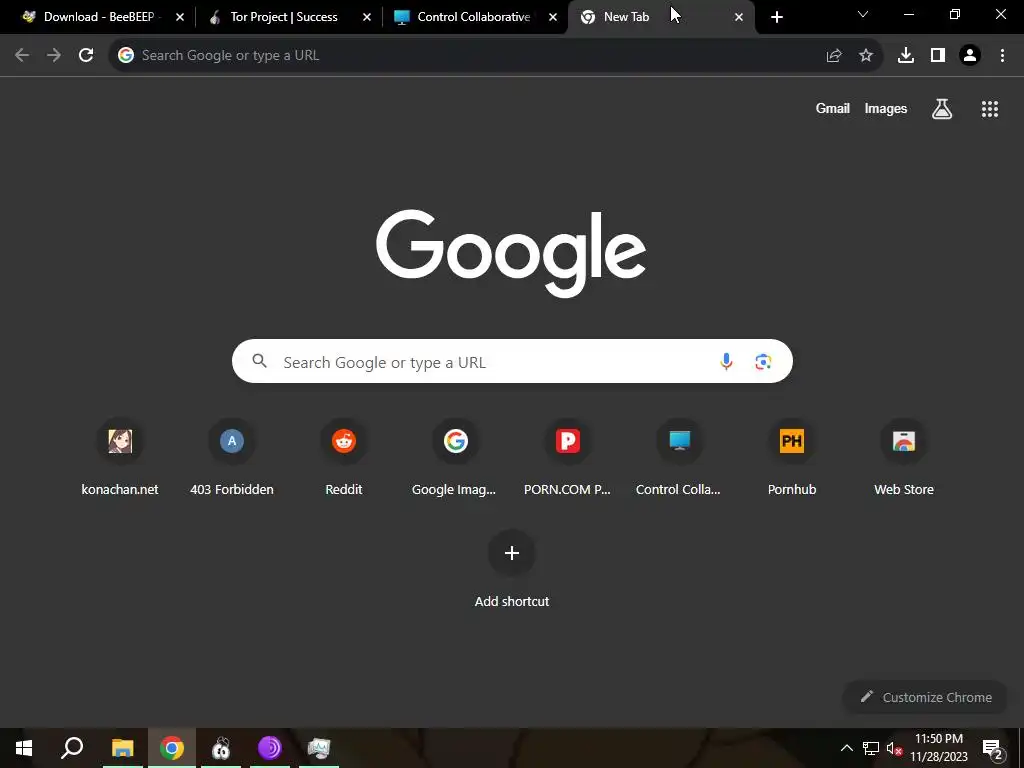Open Search Labs flask icon

[x=942, y=109]
